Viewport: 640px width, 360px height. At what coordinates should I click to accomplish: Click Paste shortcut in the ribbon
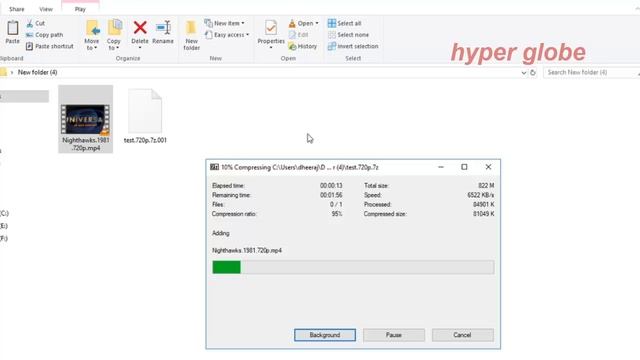[x=50, y=47]
